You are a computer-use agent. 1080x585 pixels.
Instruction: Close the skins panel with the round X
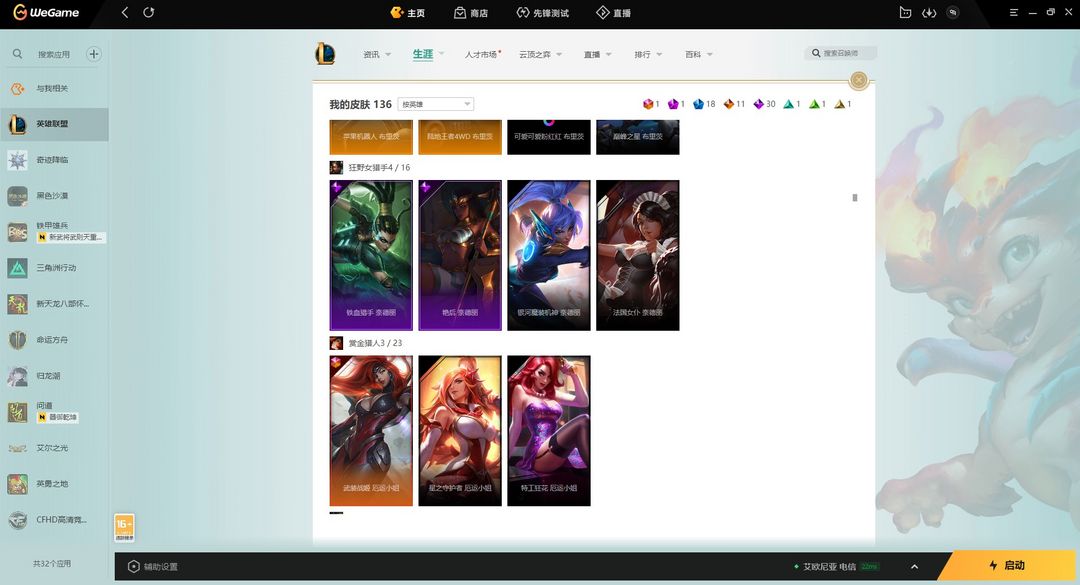click(x=858, y=80)
